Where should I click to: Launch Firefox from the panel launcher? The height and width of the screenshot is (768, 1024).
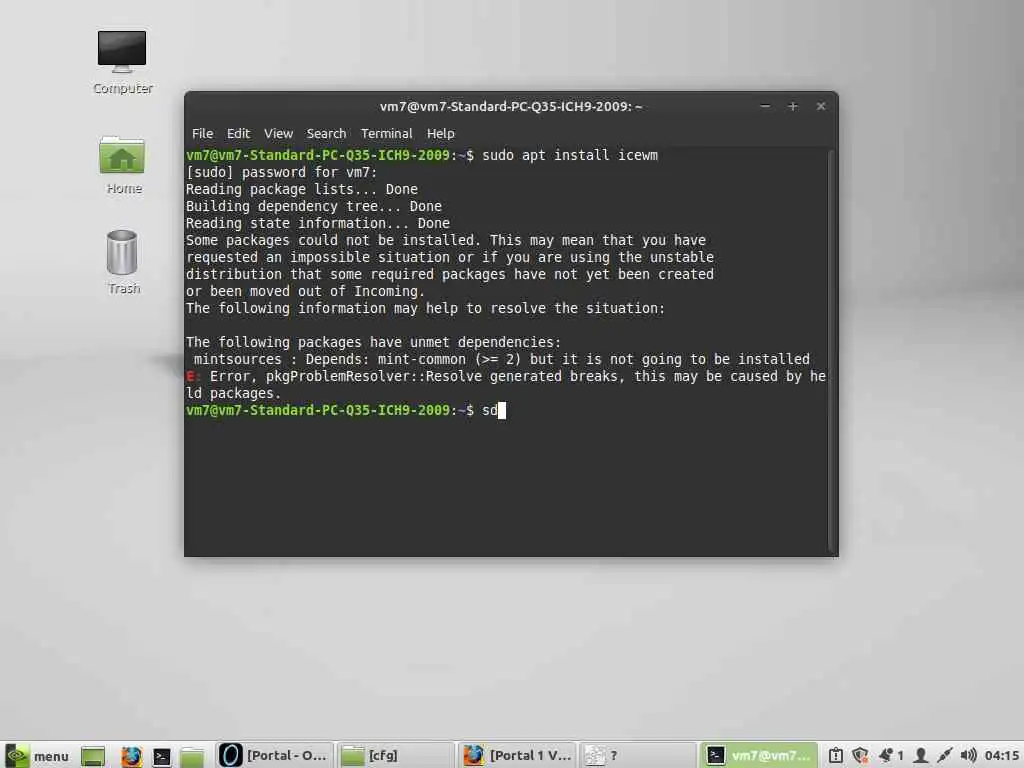pyautogui.click(x=131, y=756)
